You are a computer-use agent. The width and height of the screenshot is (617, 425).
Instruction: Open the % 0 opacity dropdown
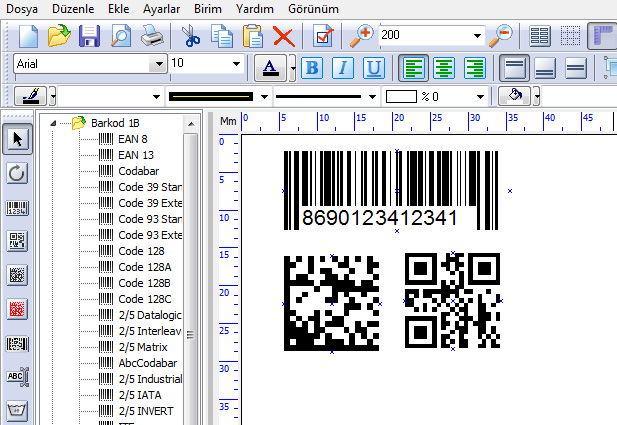[x=480, y=97]
